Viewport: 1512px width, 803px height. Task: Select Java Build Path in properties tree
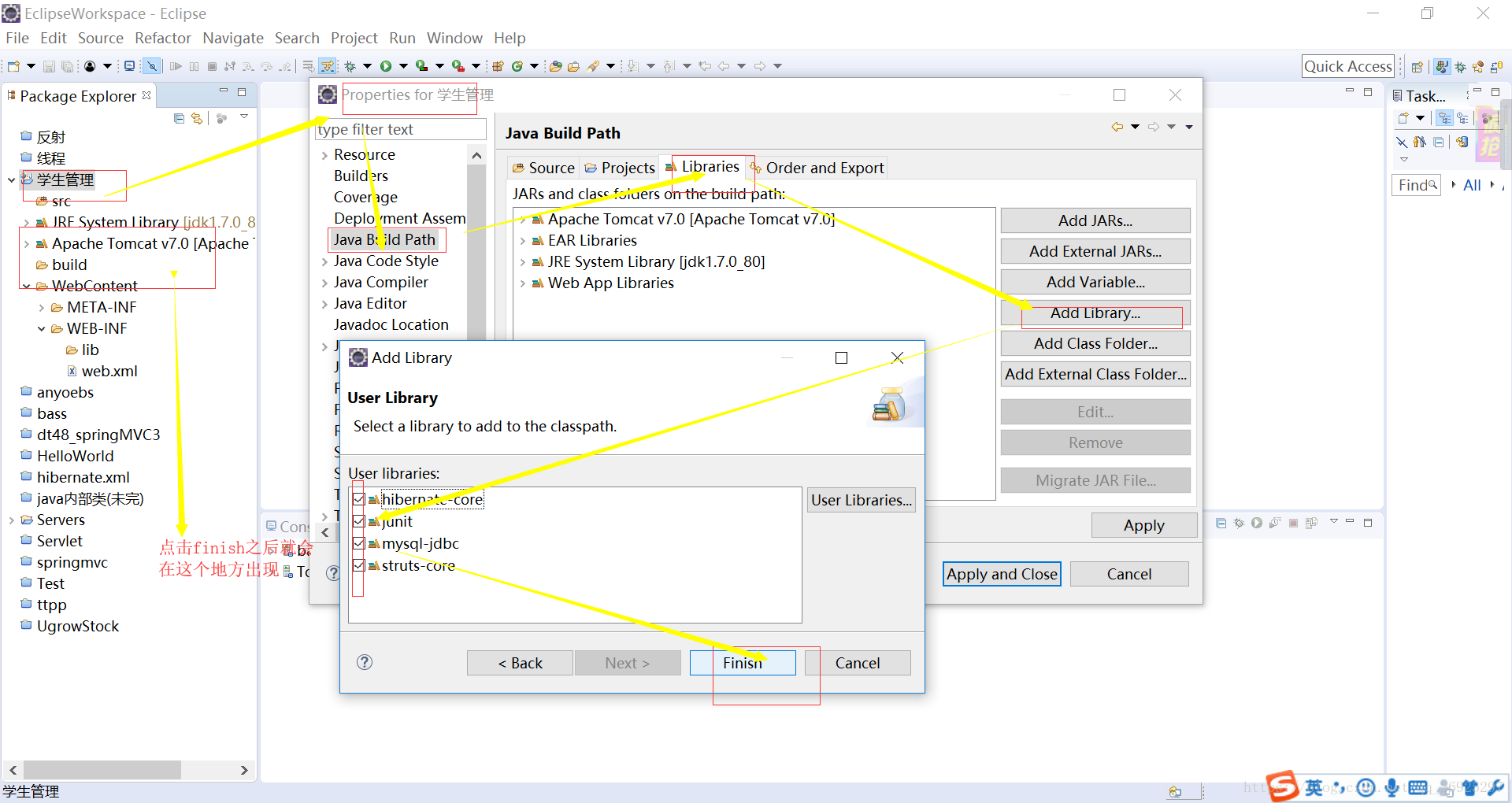[x=384, y=239]
